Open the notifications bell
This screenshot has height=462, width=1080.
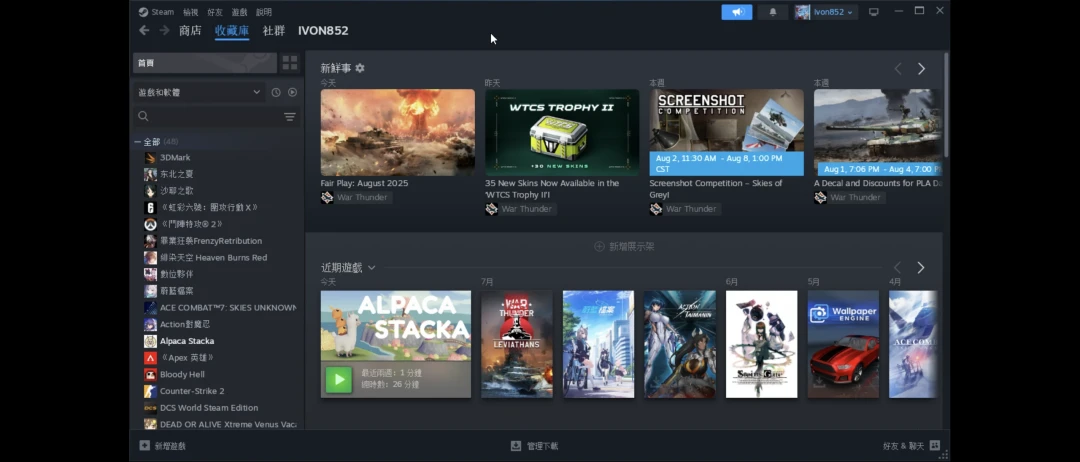click(772, 12)
